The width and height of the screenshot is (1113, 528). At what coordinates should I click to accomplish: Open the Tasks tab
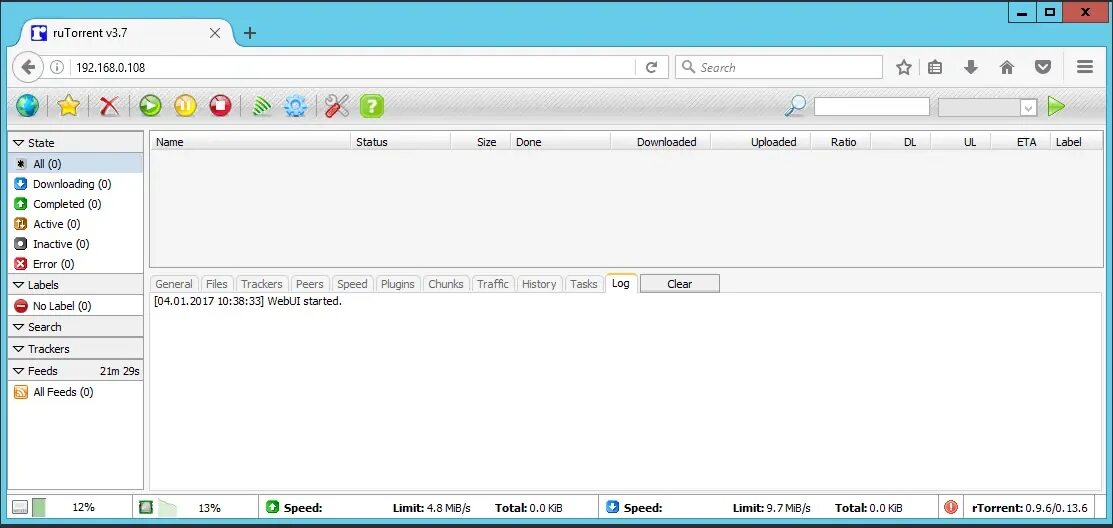(x=583, y=284)
